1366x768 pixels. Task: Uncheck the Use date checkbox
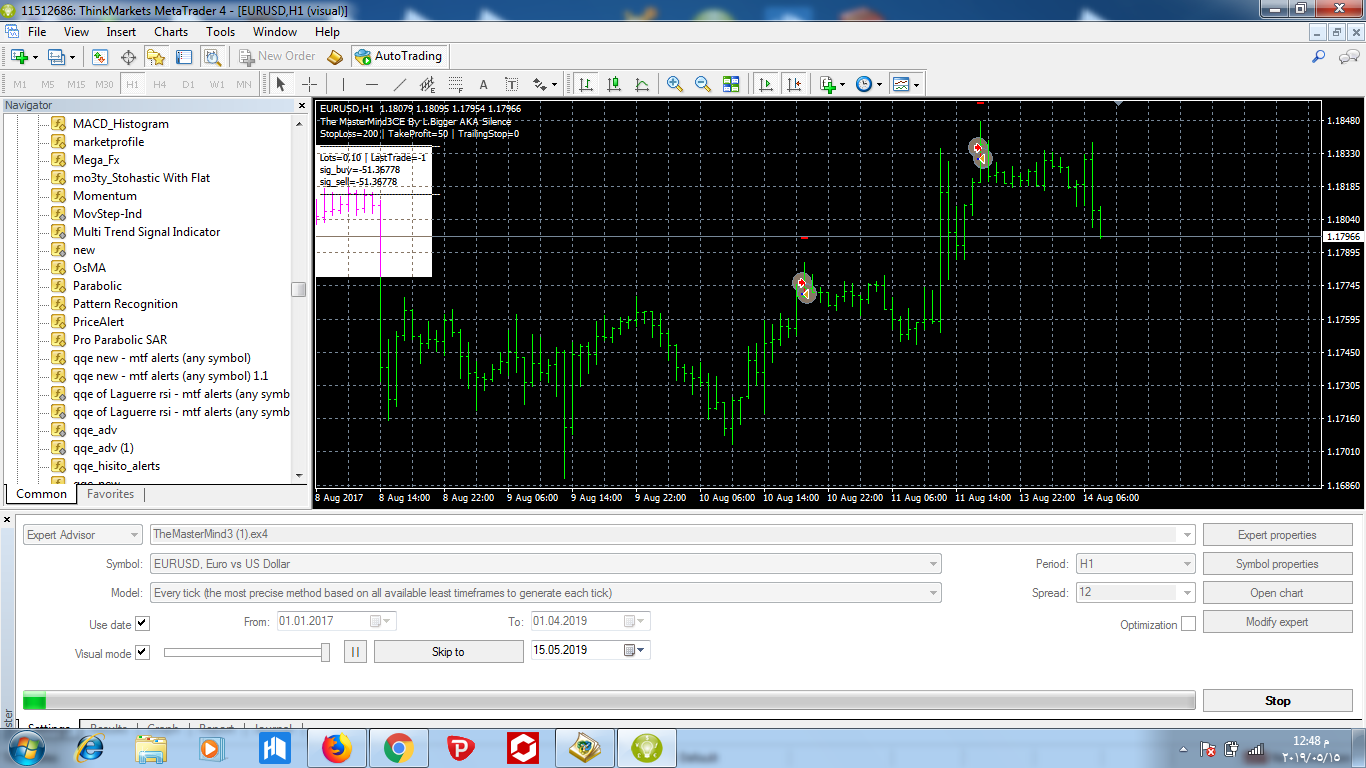pos(142,623)
